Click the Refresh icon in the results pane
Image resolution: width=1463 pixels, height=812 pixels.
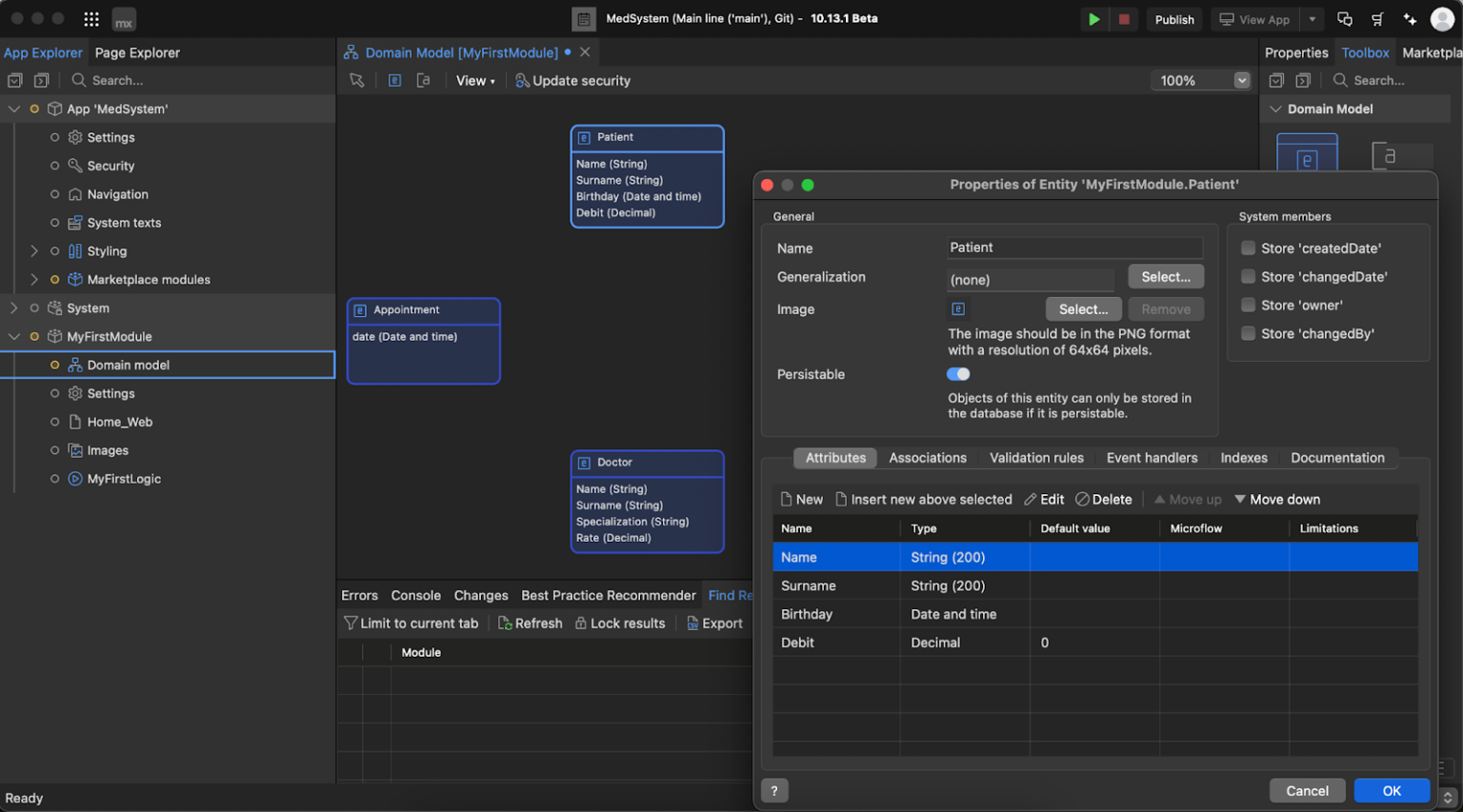coord(502,623)
